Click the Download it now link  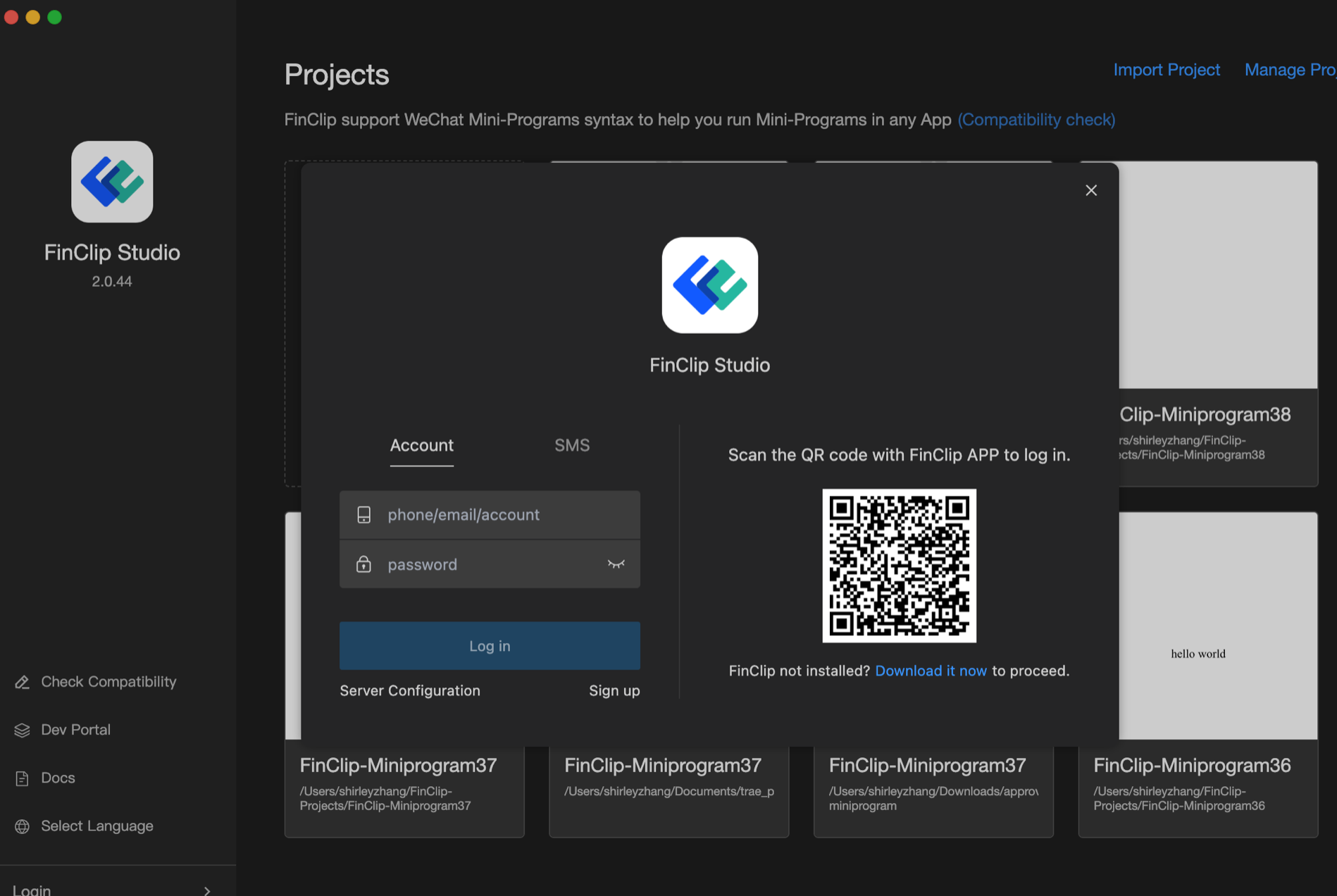pyautogui.click(x=931, y=671)
